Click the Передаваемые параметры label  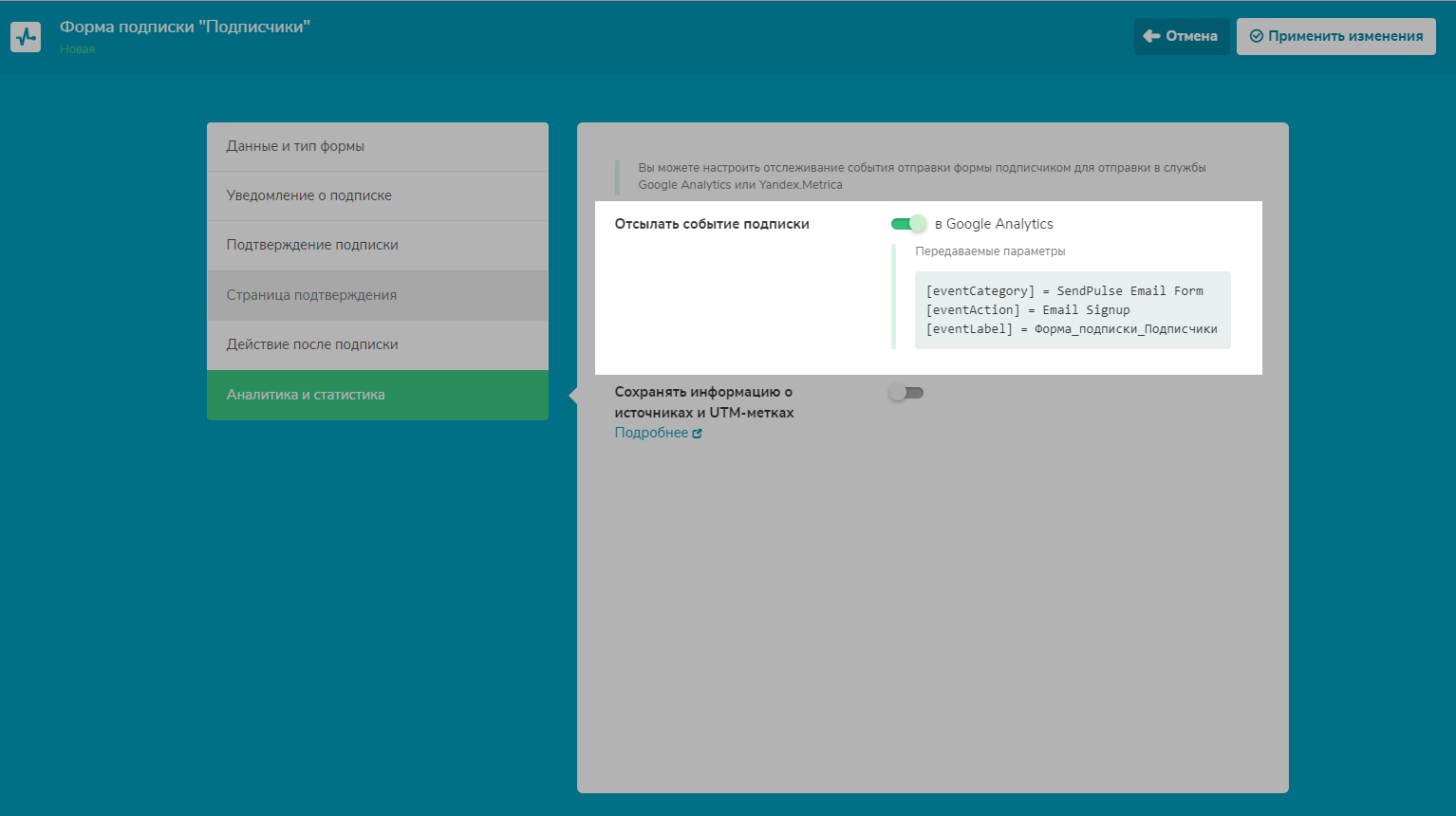click(990, 251)
